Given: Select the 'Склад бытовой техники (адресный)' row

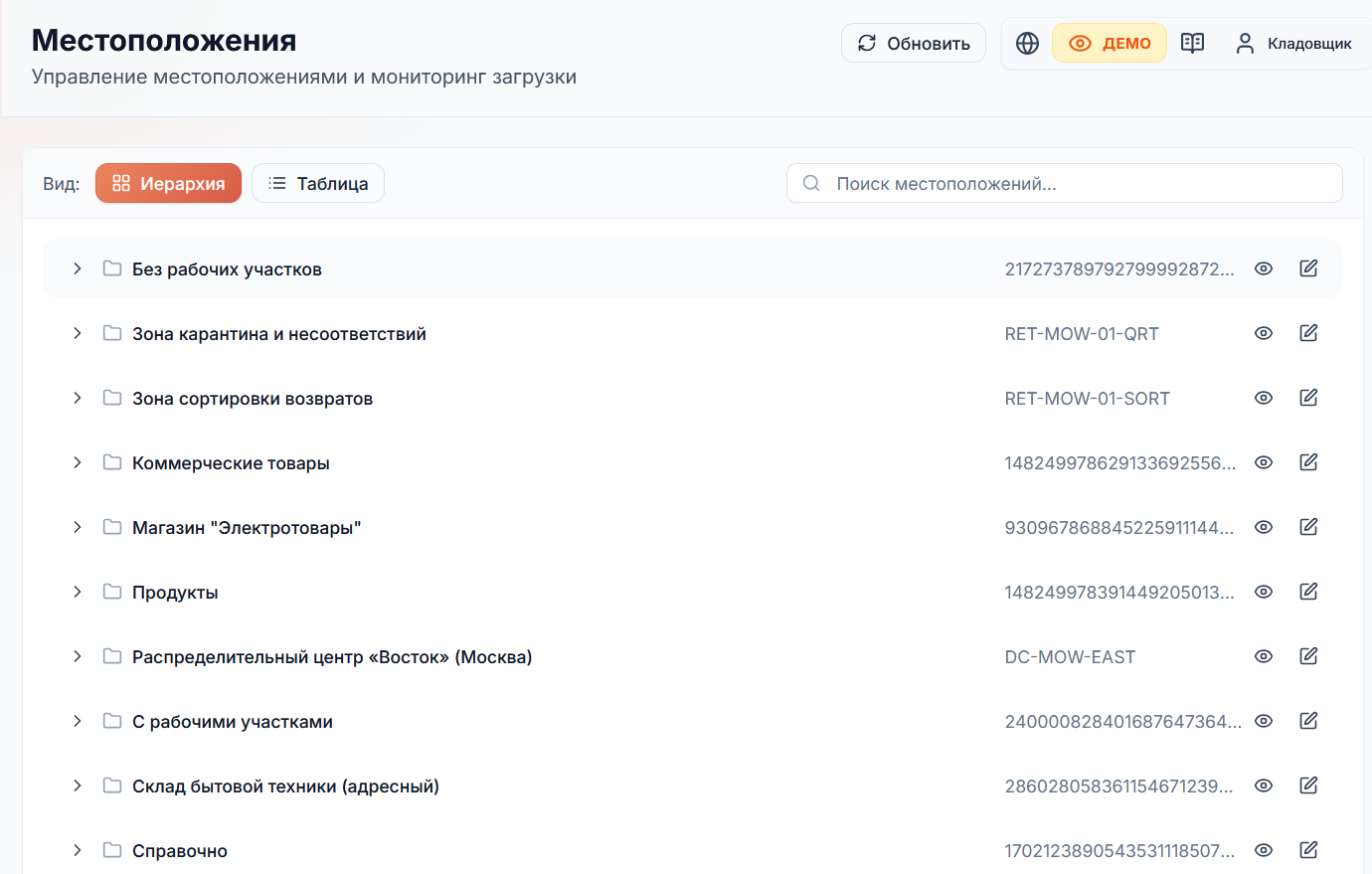Looking at the screenshot, I should [693, 786].
